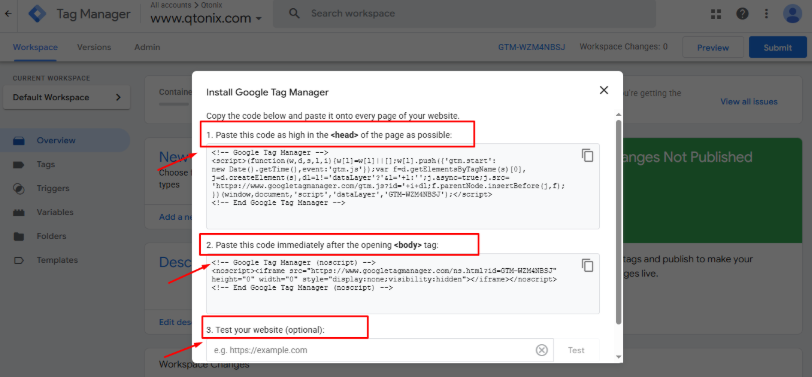
Task: Focus the test website URL input
Action: pos(370,351)
